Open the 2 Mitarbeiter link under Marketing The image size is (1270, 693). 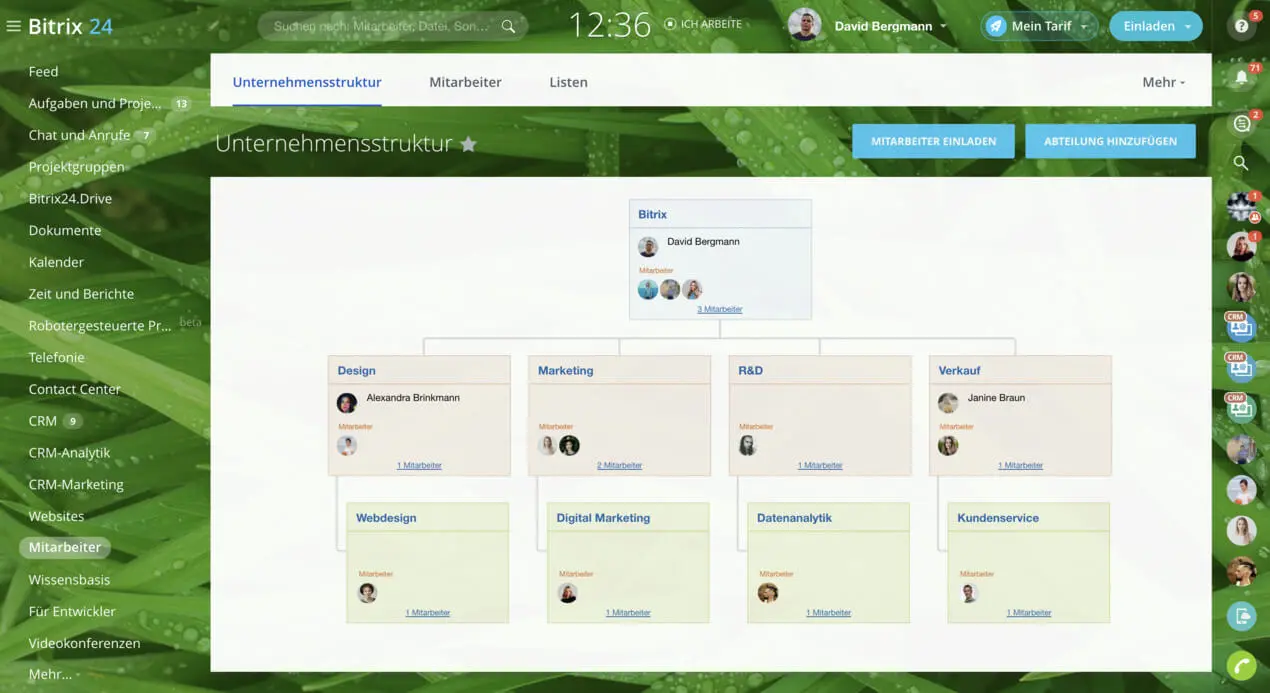[619, 465]
